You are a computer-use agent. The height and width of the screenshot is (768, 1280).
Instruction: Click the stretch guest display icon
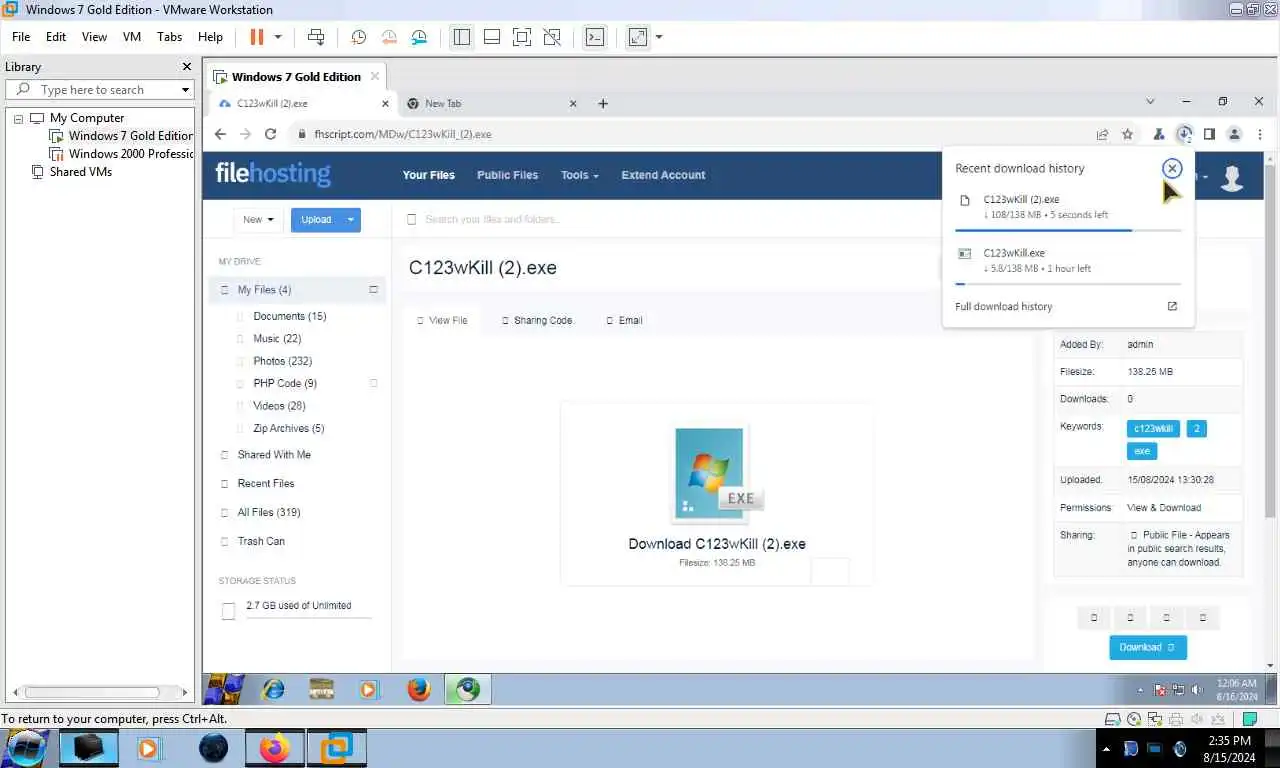click(637, 37)
